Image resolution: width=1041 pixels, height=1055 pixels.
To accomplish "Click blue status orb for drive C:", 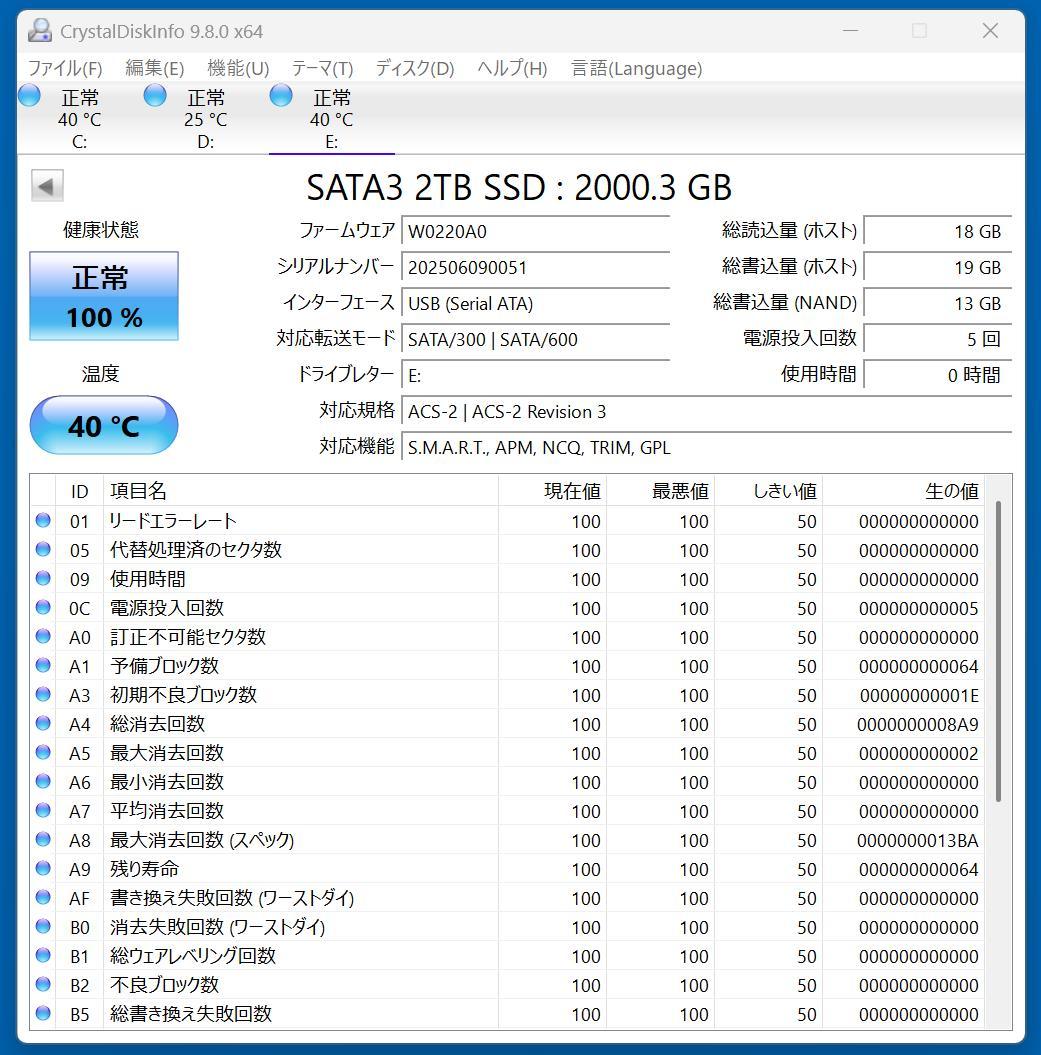I will pos(29,96).
